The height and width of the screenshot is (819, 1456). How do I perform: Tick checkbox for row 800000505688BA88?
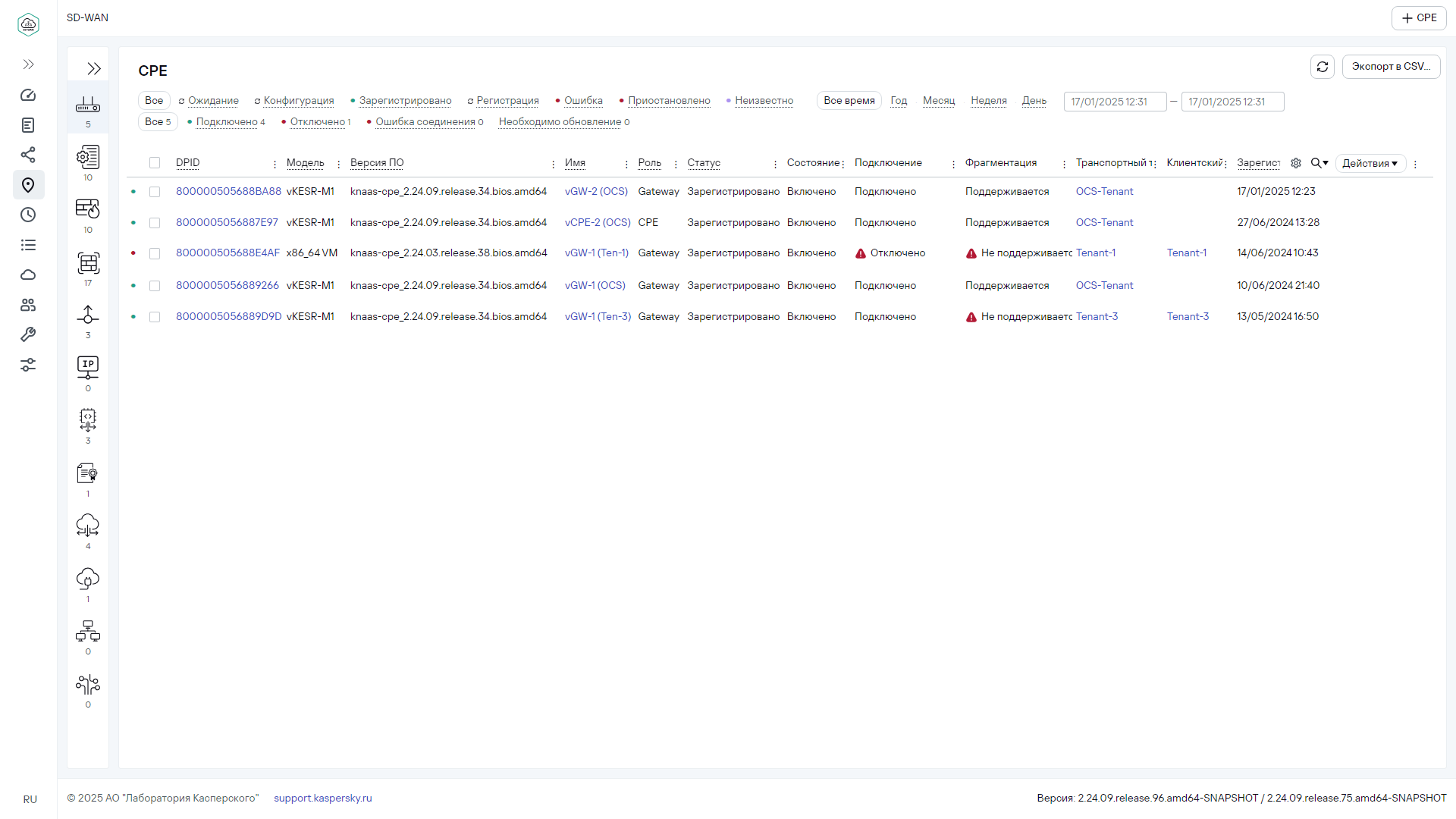tap(155, 192)
